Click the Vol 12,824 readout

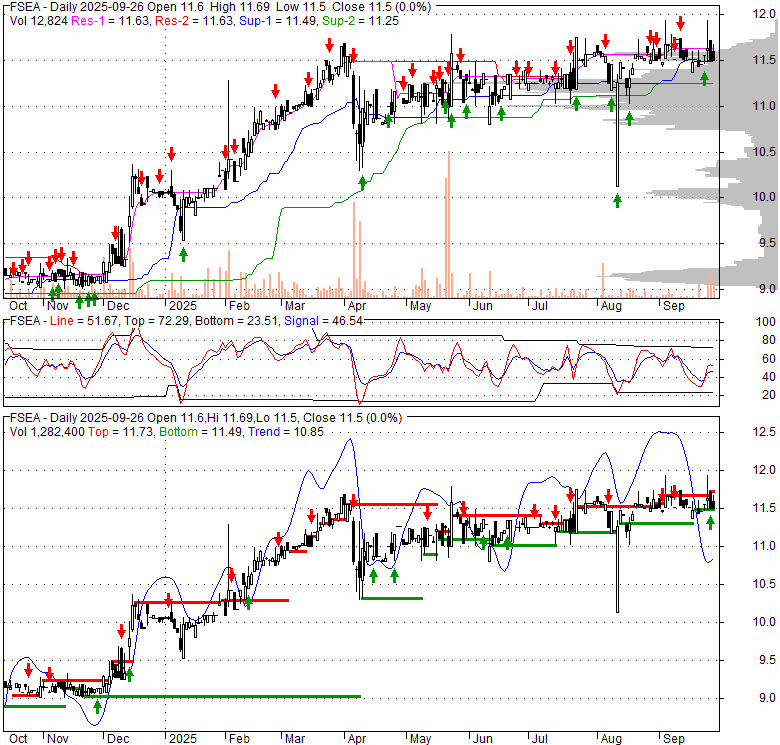(38, 21)
